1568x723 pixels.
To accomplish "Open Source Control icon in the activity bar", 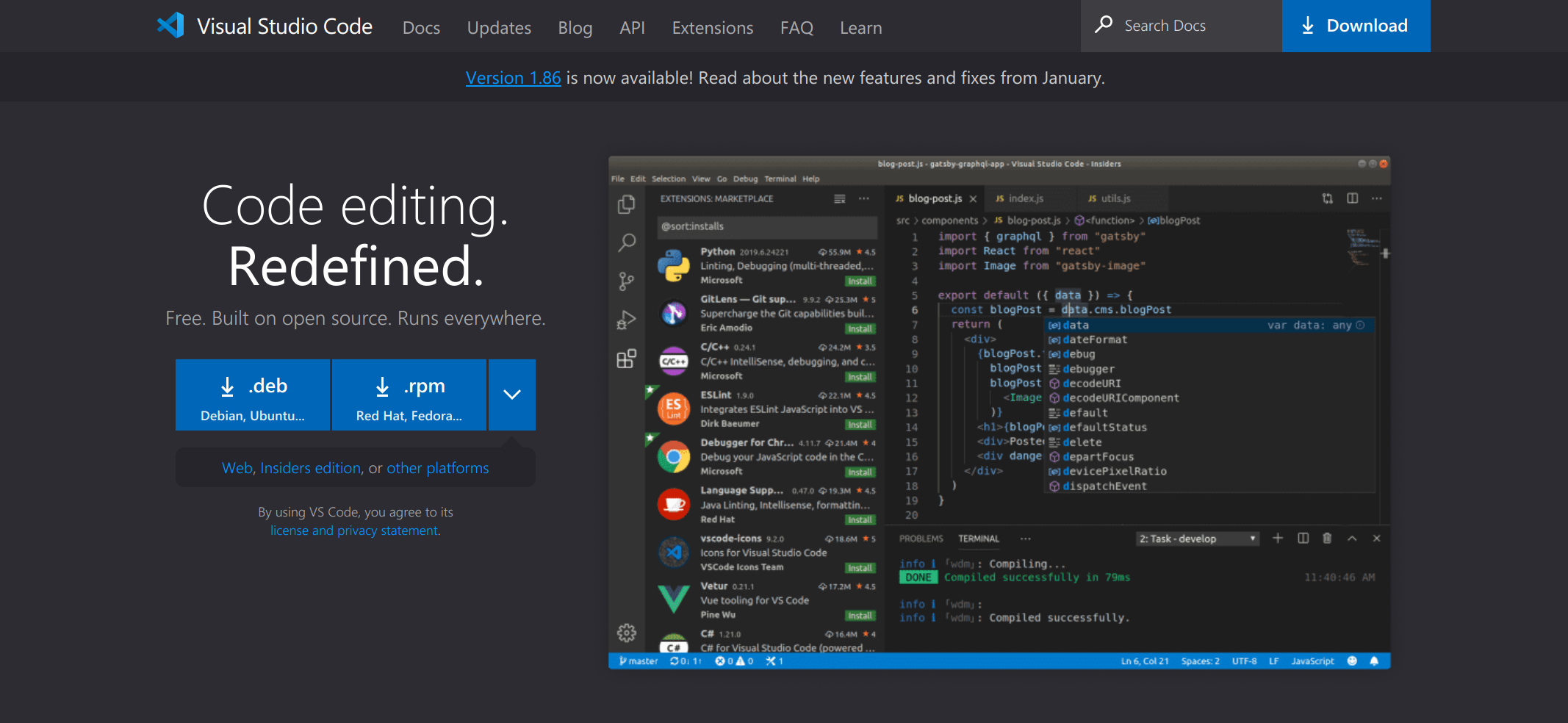I will click(x=627, y=281).
